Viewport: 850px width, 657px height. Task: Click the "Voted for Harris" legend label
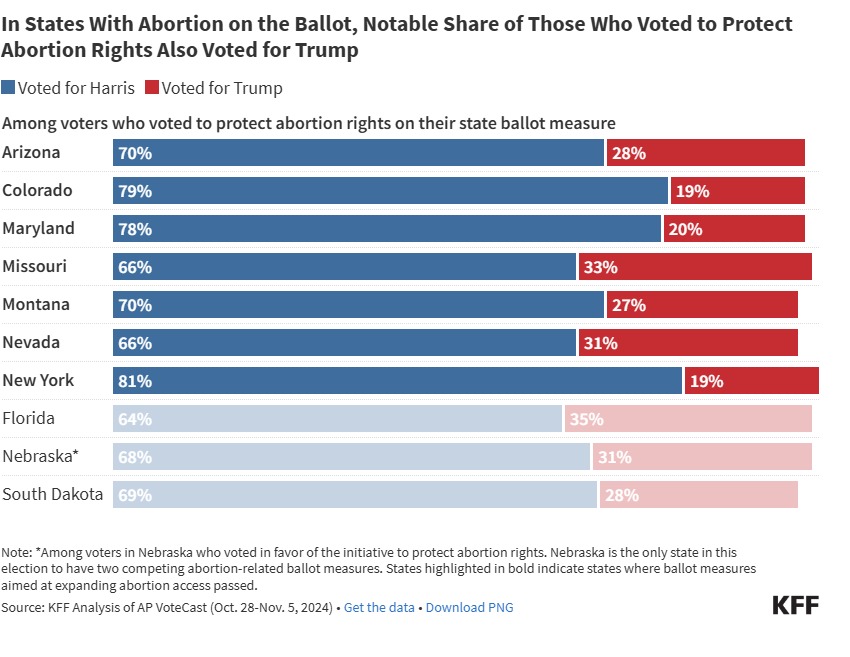76,88
